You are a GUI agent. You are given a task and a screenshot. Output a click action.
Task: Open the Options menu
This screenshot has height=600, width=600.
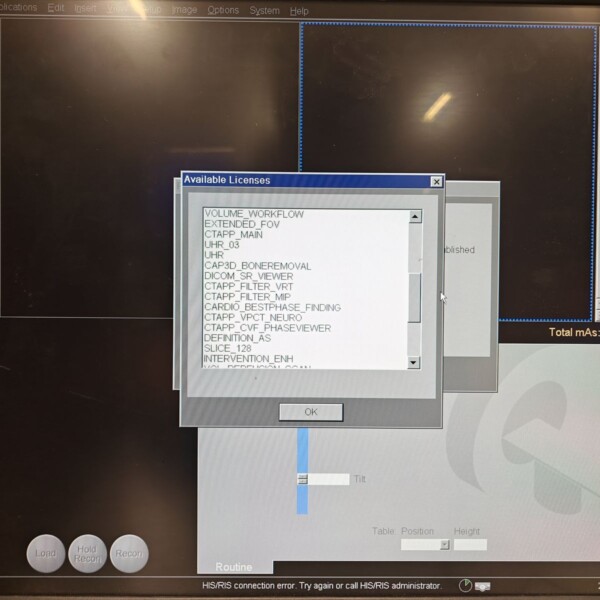[x=223, y=10]
